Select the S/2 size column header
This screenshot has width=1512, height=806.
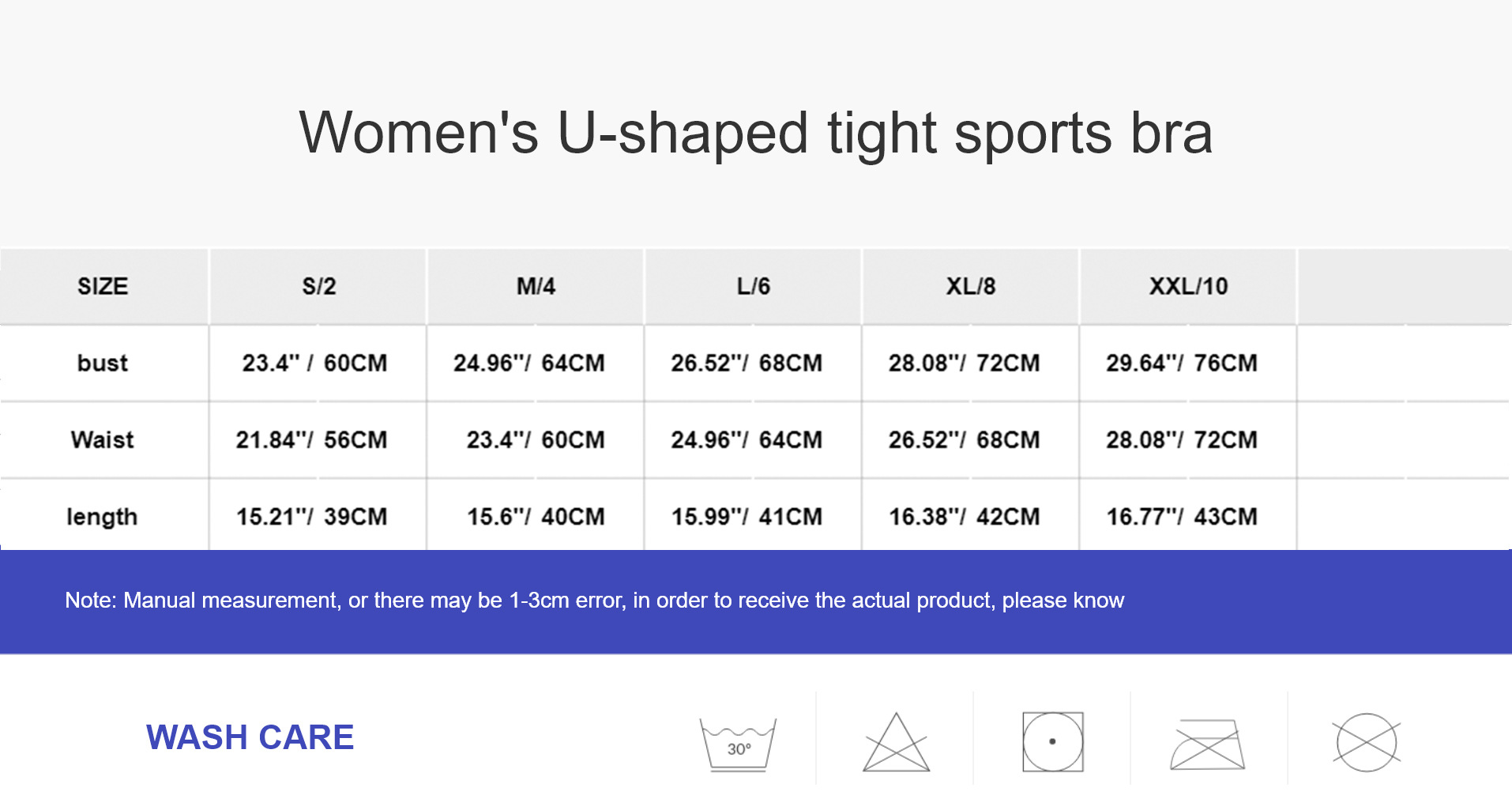pos(318,286)
